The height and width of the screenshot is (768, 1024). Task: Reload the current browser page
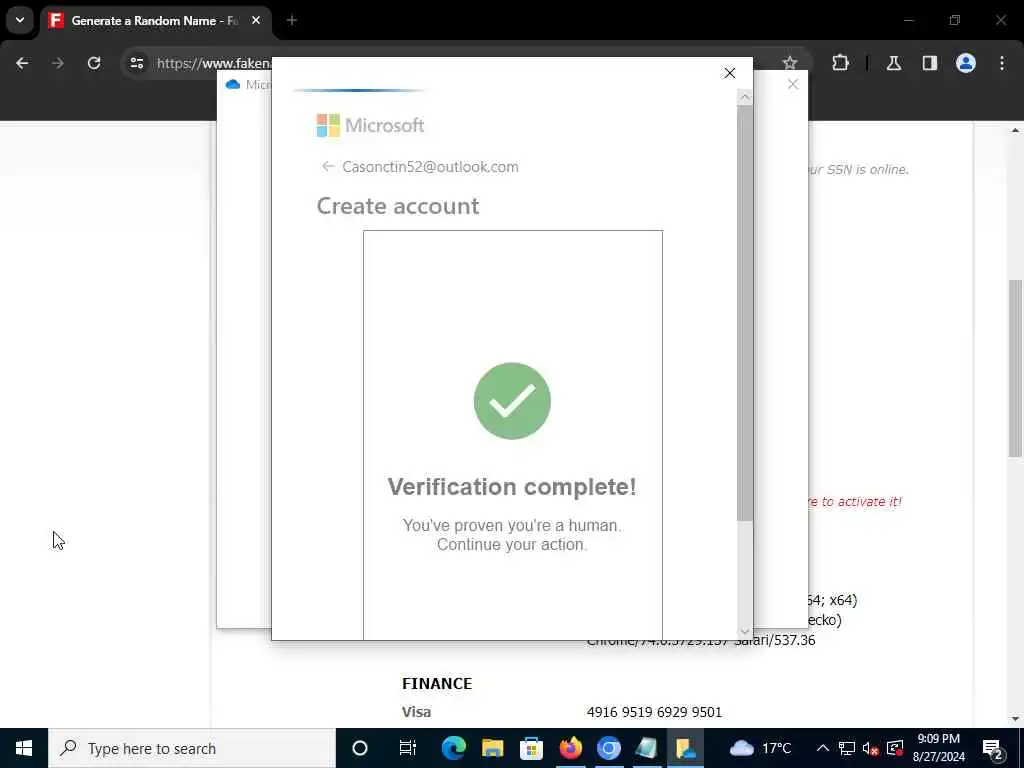pyautogui.click(x=94, y=63)
